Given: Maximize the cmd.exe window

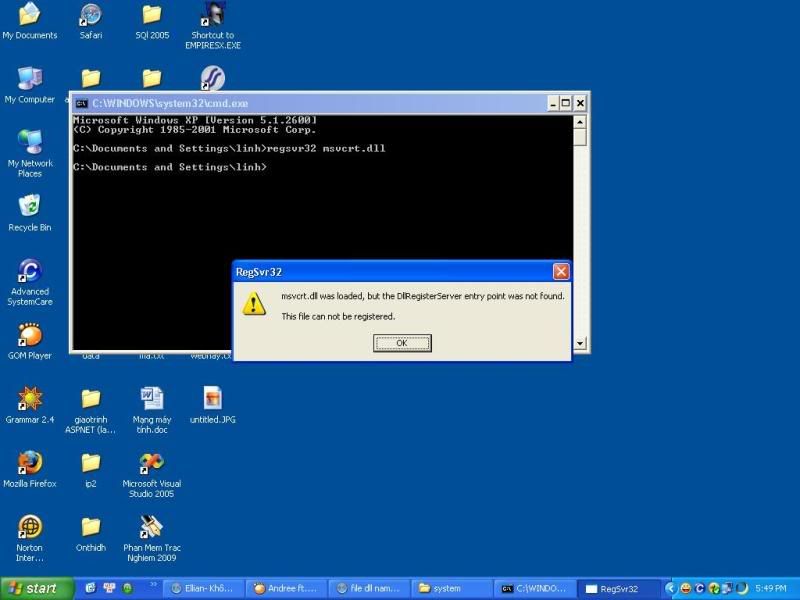Looking at the screenshot, I should point(566,104).
